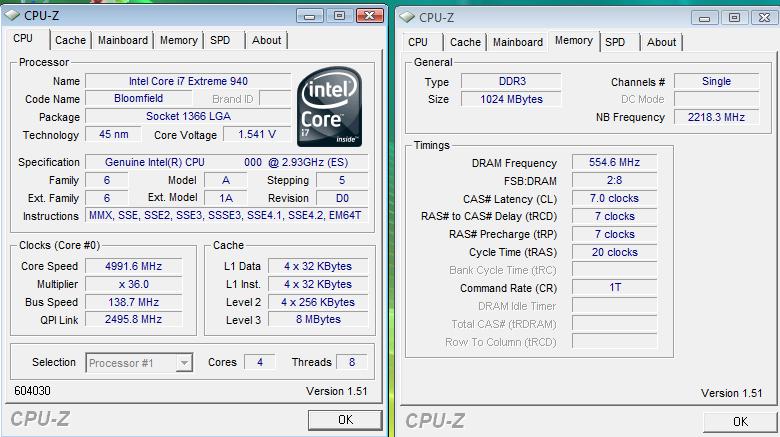Click the Threads value '8'

(x=352, y=362)
